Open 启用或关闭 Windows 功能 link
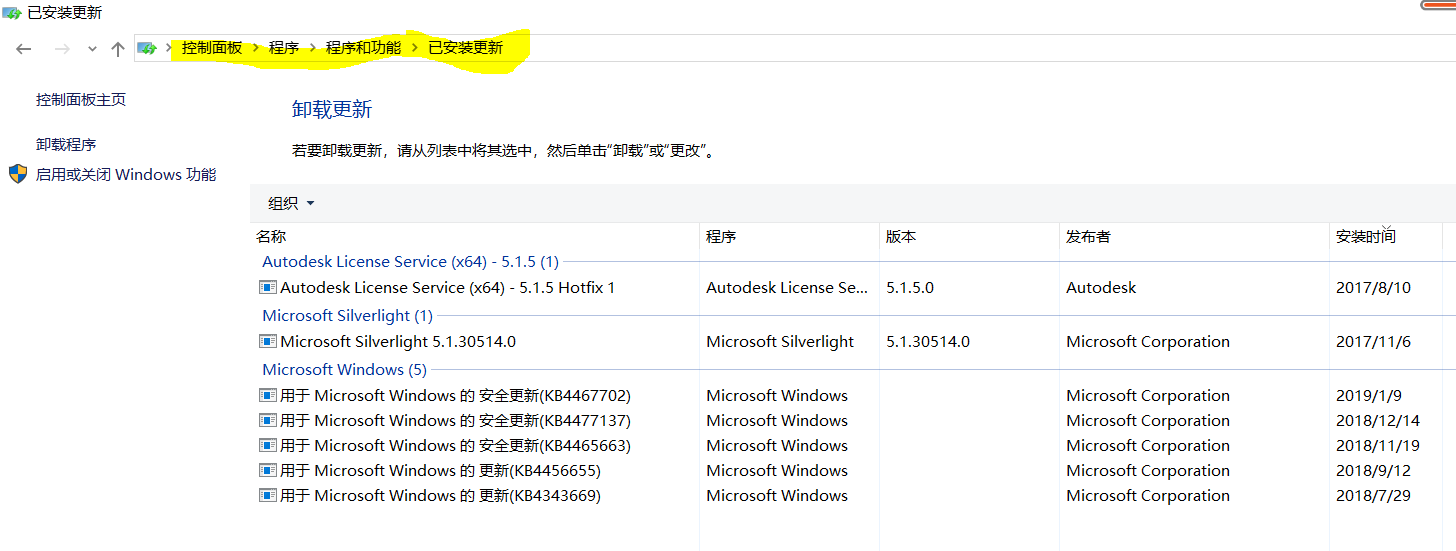1456x551 pixels. click(126, 175)
